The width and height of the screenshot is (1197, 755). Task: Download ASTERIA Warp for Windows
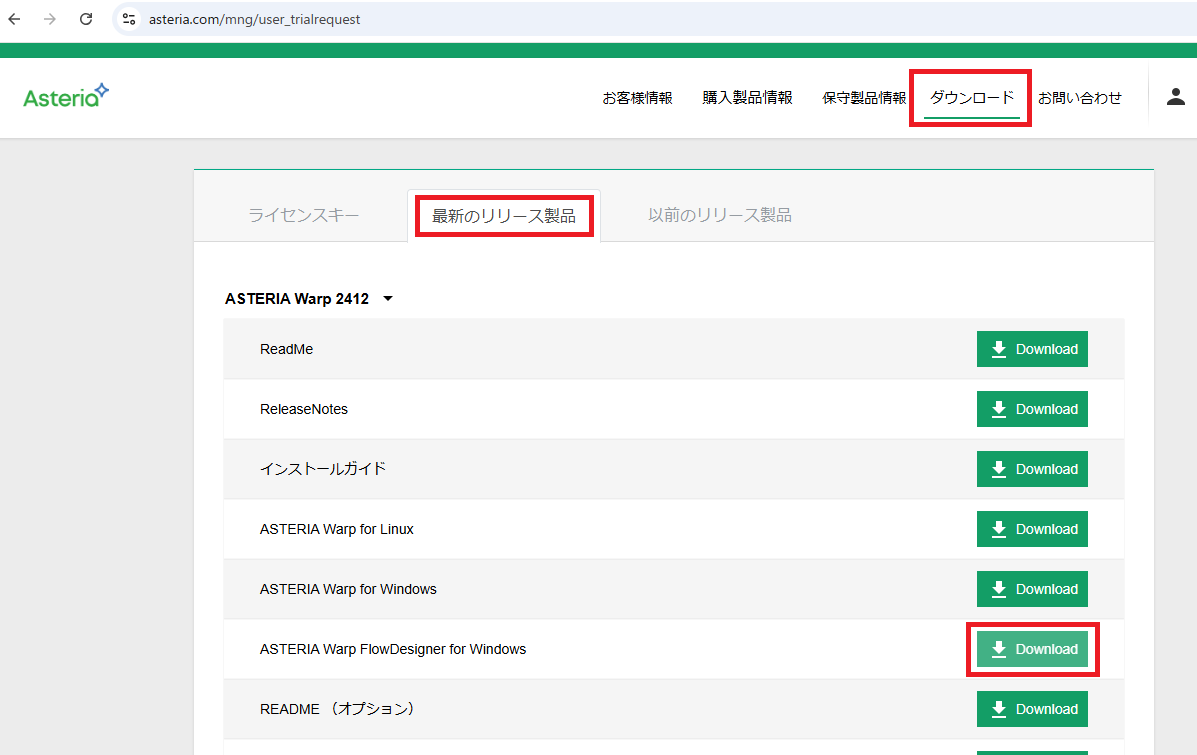tap(1032, 589)
